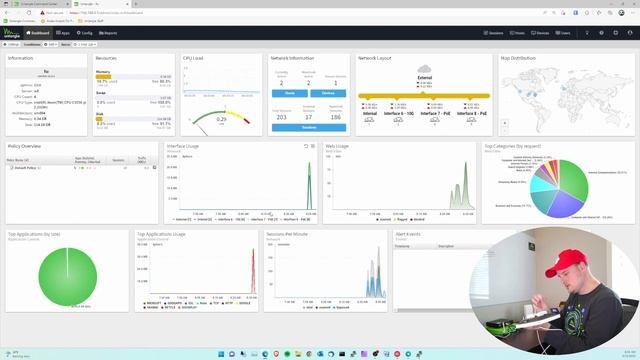Open the Sessions viewer in top navigation
The width and height of the screenshot is (640, 360).
coord(493,33)
